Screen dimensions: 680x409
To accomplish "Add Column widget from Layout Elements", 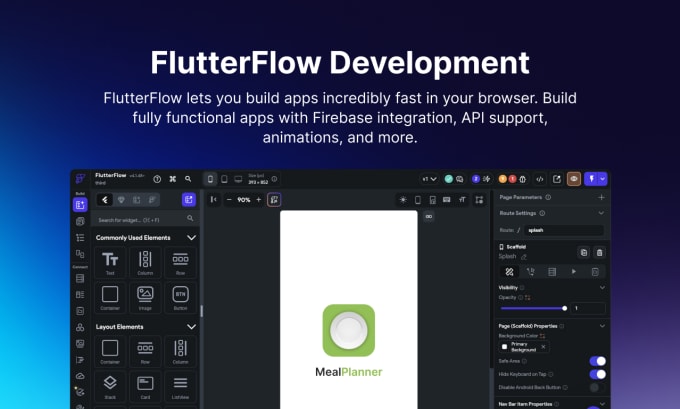I will click(180, 351).
